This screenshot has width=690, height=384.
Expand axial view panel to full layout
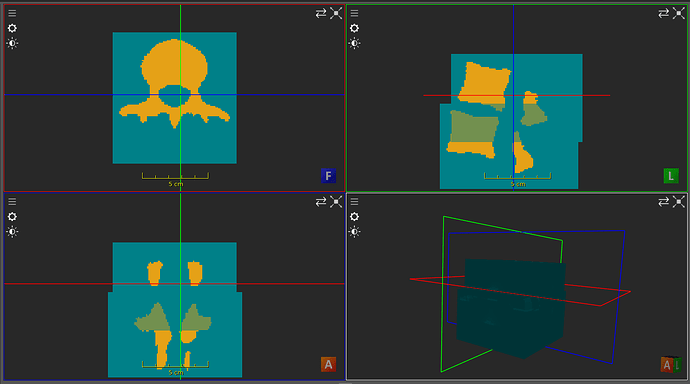pos(336,13)
